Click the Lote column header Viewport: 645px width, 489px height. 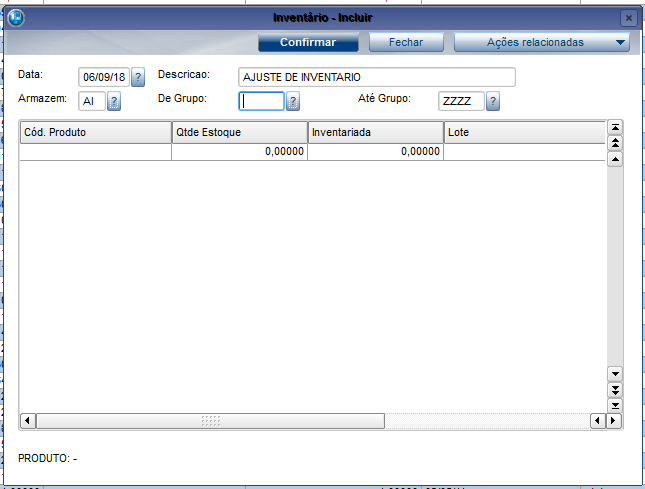point(525,132)
